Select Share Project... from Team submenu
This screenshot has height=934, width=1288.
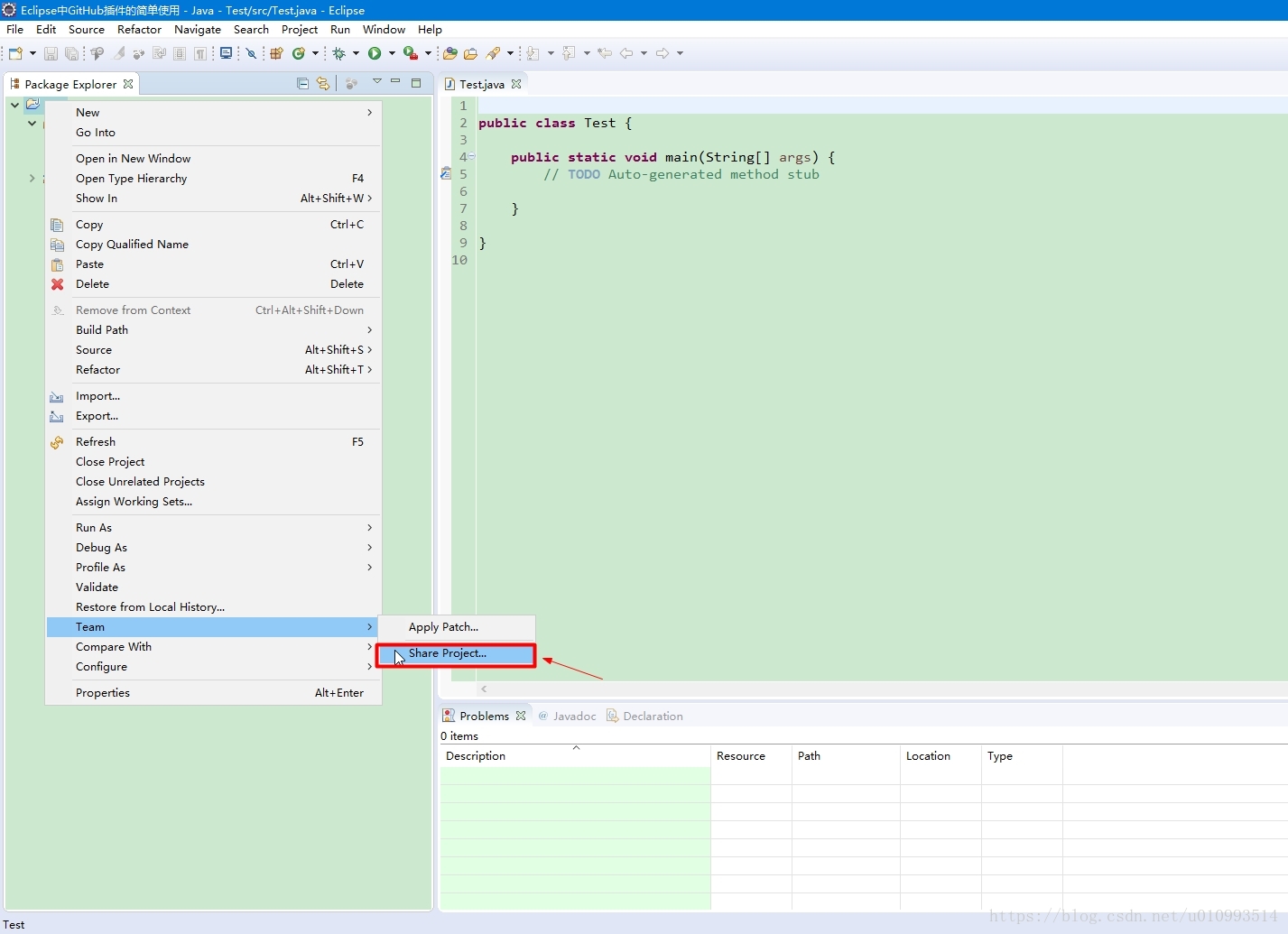point(456,654)
